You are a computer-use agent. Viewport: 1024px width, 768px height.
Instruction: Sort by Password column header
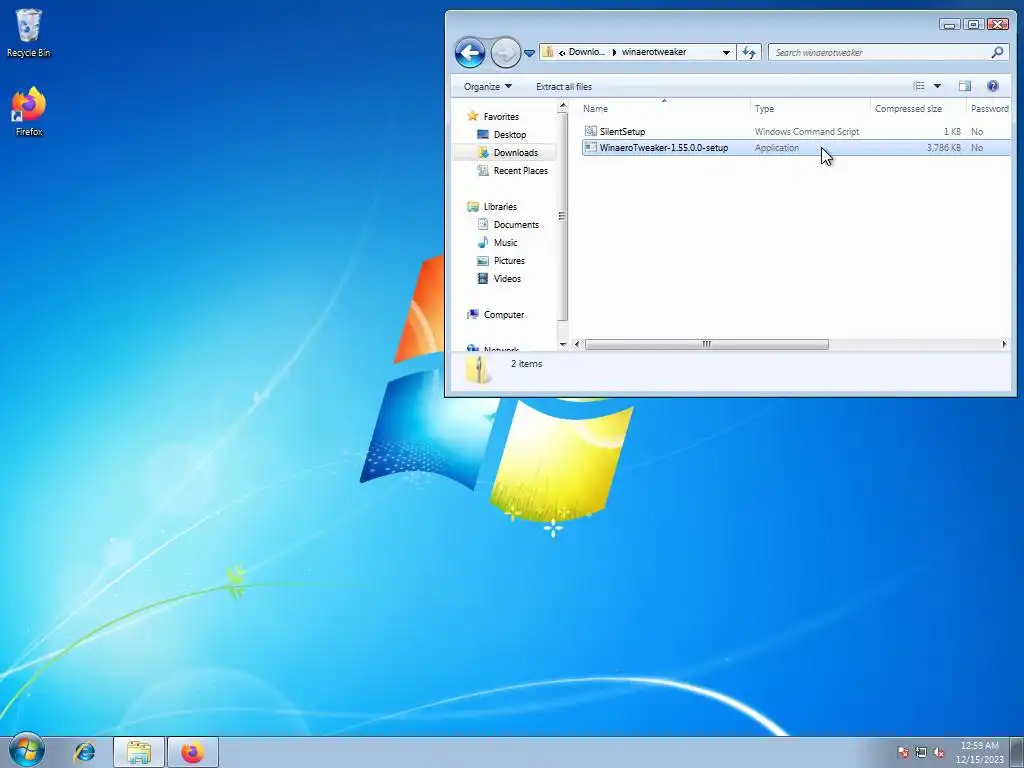point(989,108)
